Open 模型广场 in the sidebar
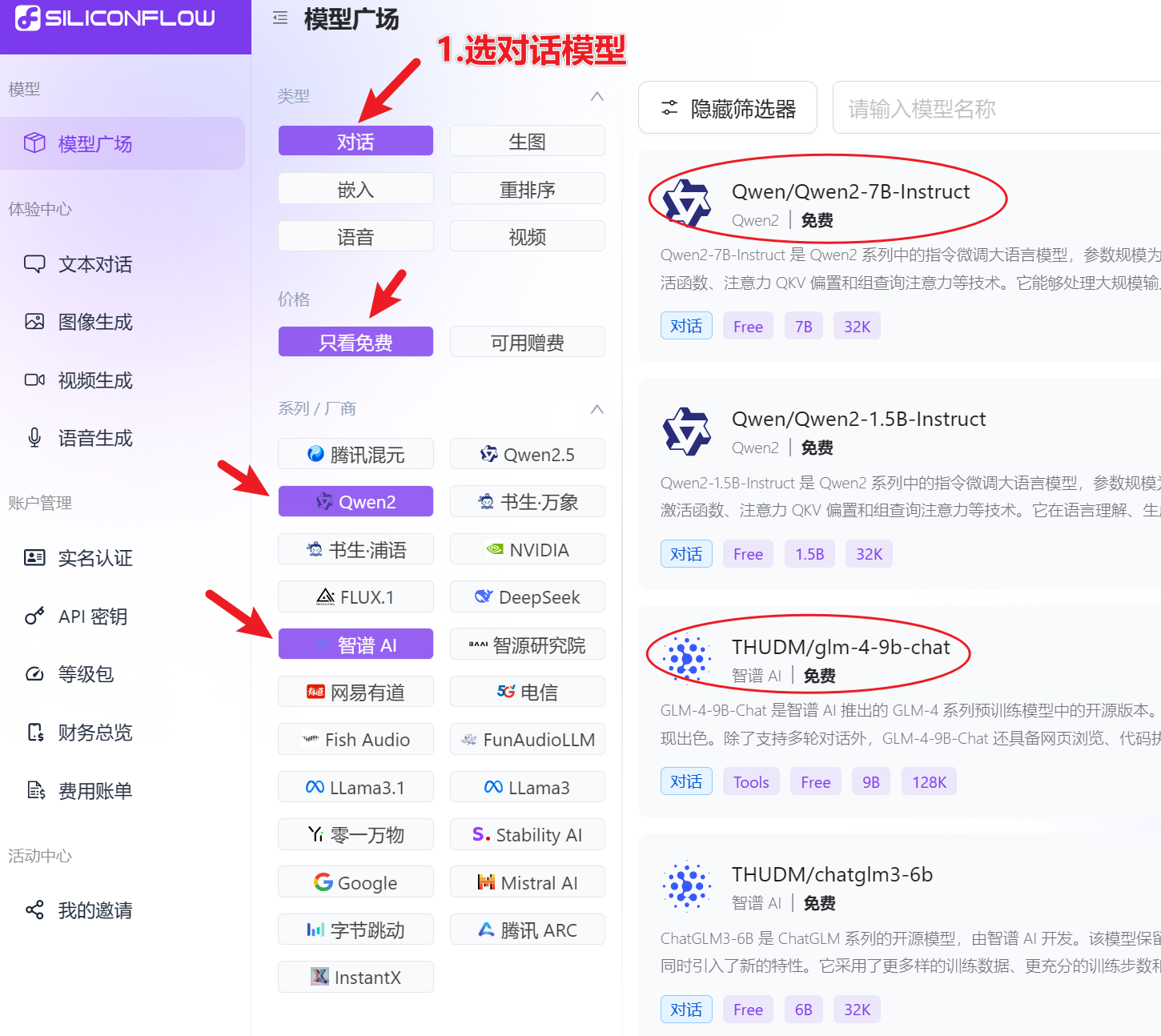The width and height of the screenshot is (1161, 1036). [123, 143]
